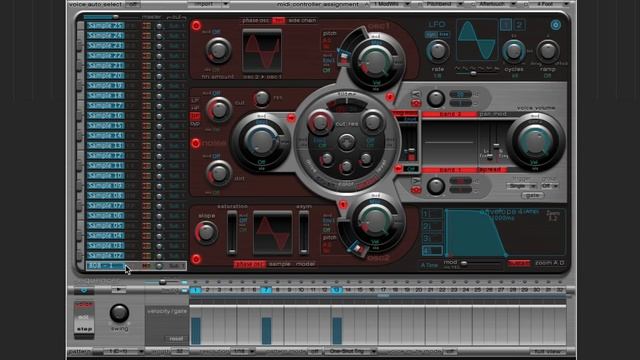The width and height of the screenshot is (640, 360).
Task: Select the Sample 25 drum voice
Action: (105, 25)
